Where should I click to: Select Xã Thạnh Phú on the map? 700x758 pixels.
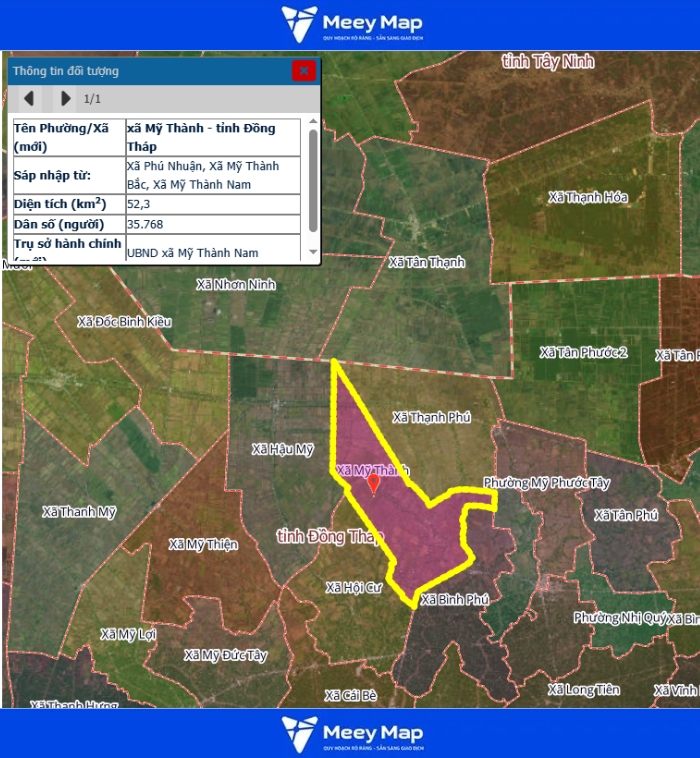tap(431, 417)
